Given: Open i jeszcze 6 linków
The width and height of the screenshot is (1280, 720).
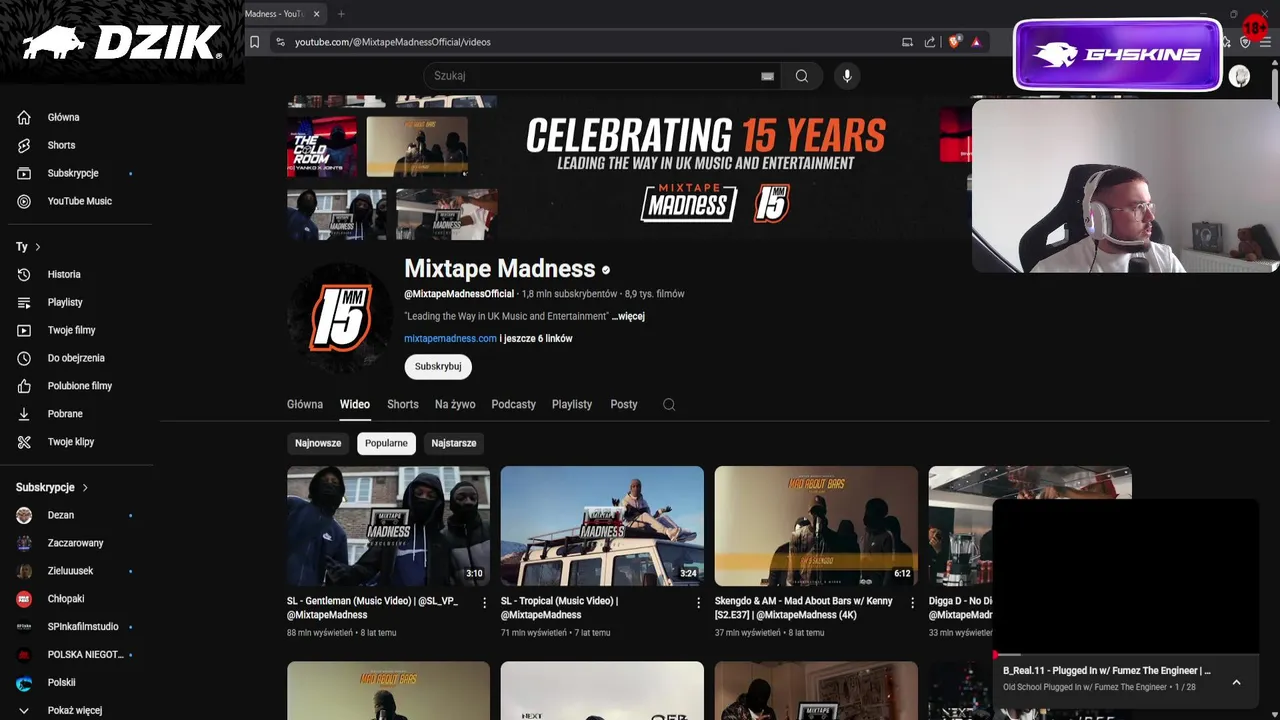Looking at the screenshot, I should pos(536,339).
